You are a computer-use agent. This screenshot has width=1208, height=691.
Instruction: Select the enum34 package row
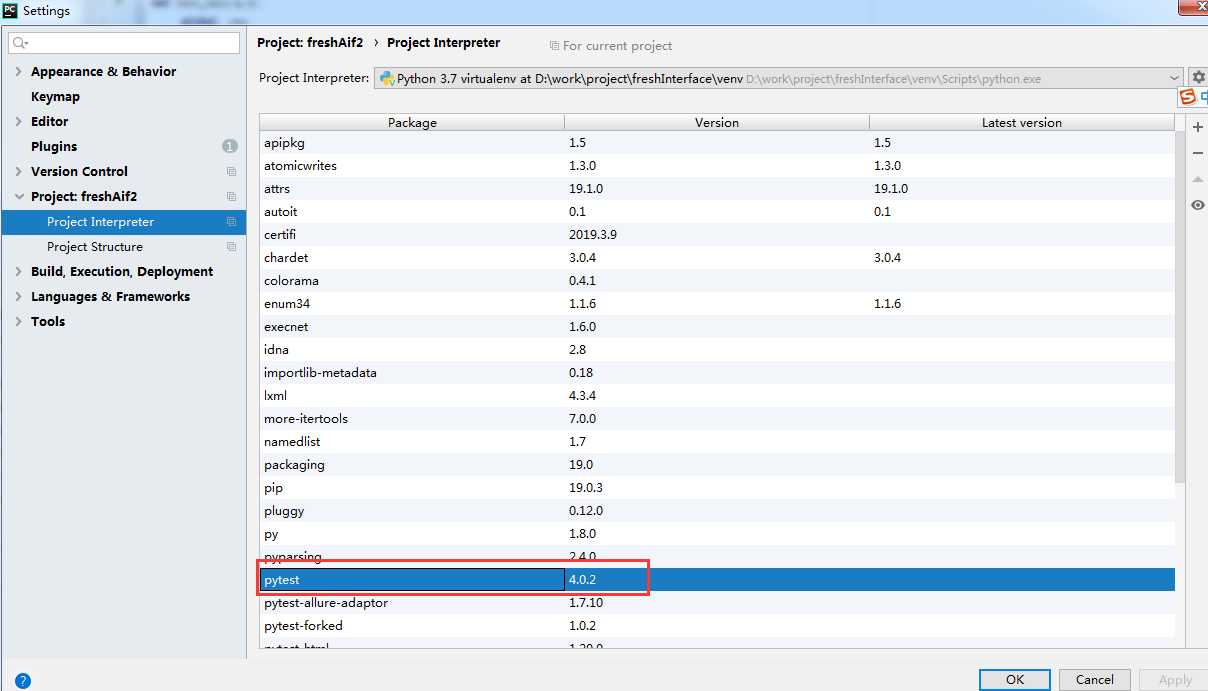point(717,304)
